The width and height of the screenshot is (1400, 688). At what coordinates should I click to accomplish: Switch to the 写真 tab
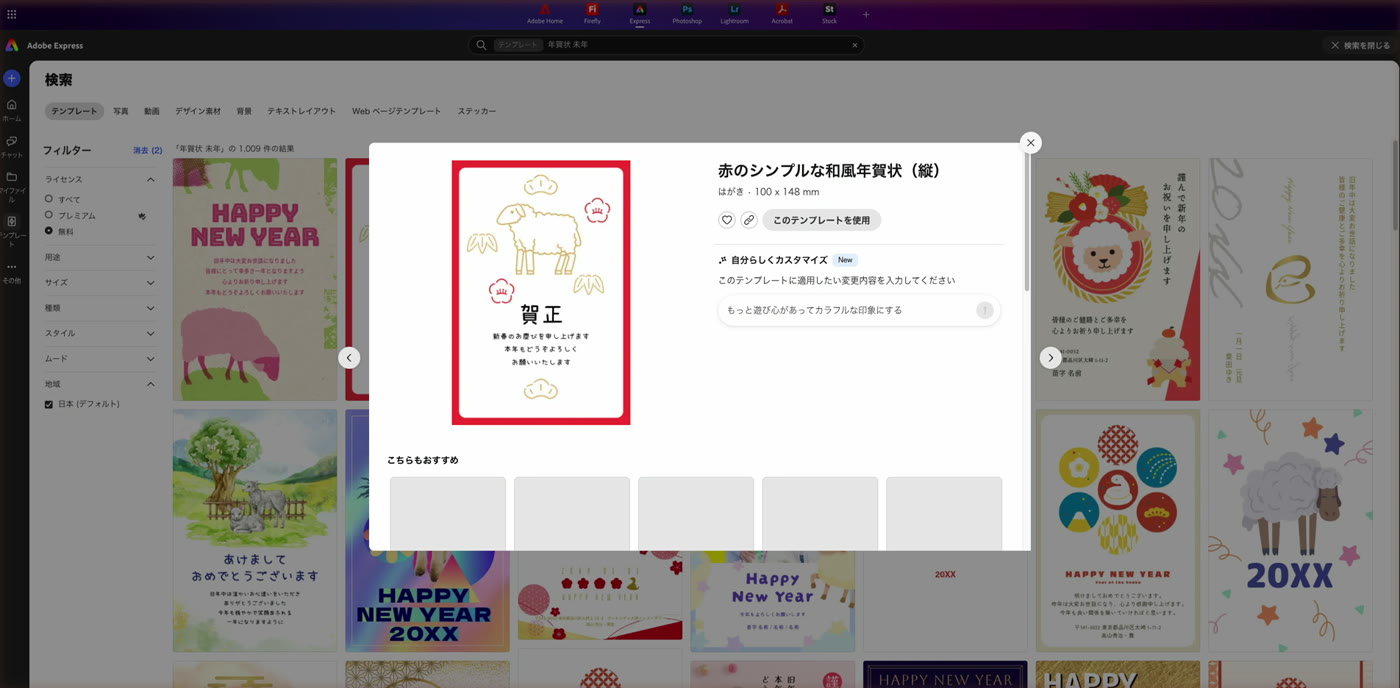pos(121,111)
